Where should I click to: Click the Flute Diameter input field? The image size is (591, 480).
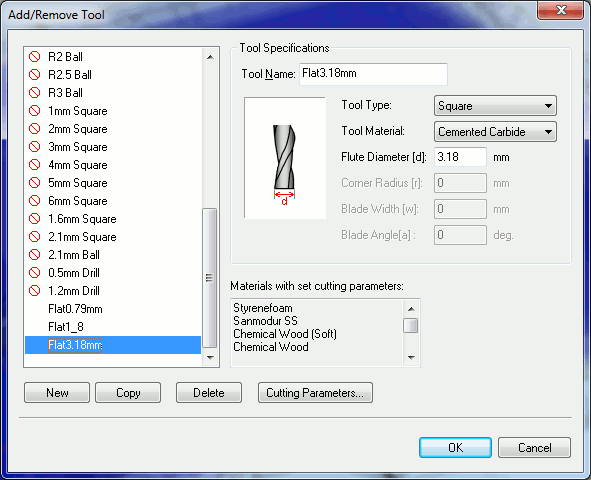(460, 157)
